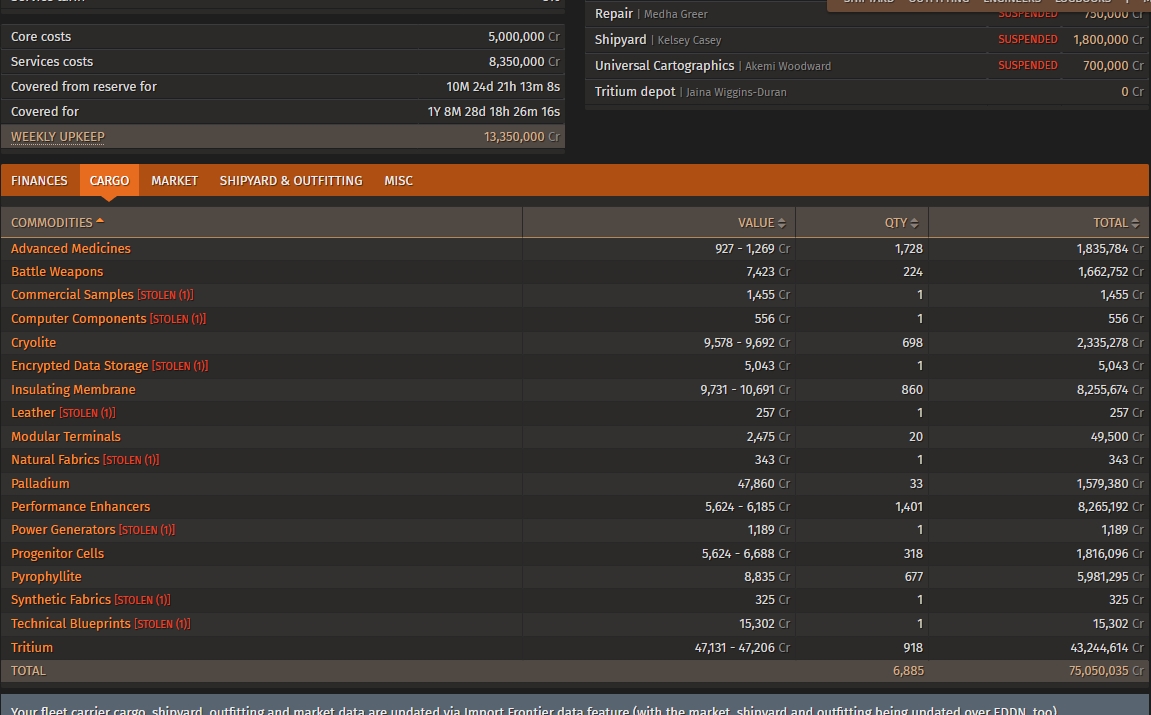Select the CARGO tab
Viewport: 1151px width, 715px height.
point(109,181)
